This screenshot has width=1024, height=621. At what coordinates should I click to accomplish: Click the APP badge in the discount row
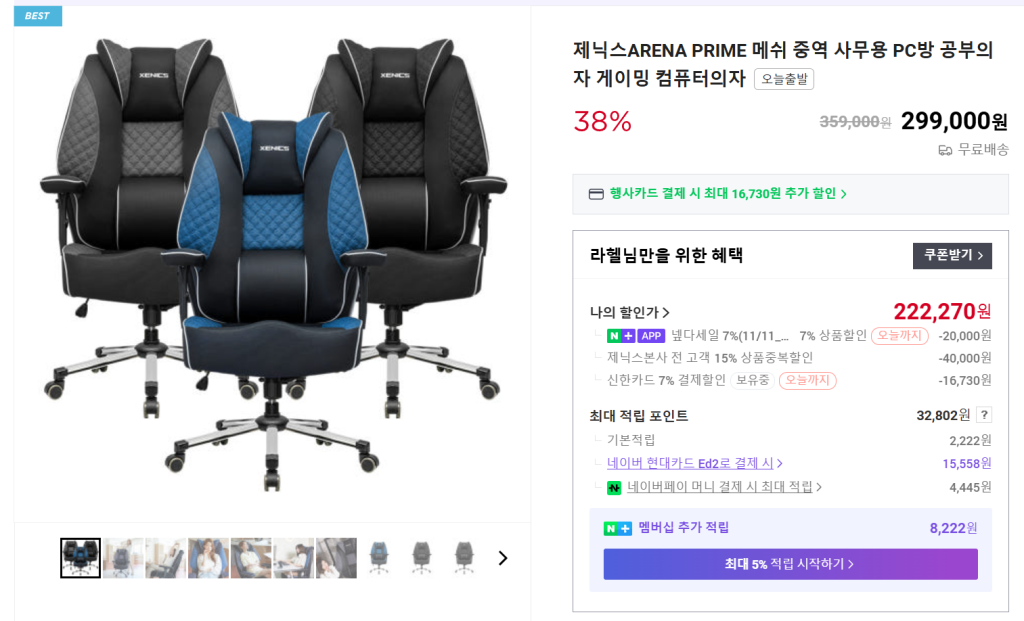650,336
